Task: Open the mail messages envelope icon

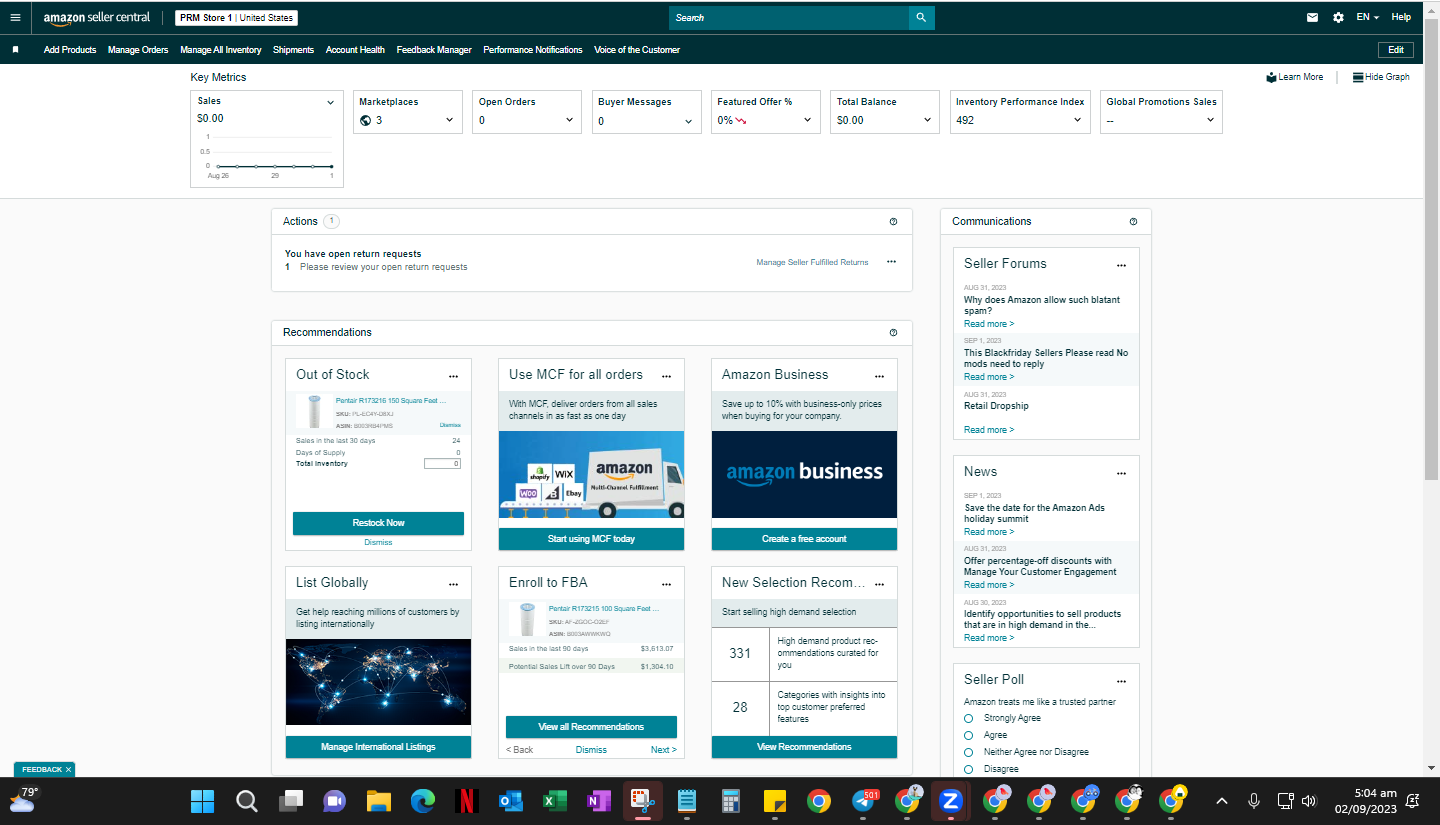Action: (x=1313, y=17)
